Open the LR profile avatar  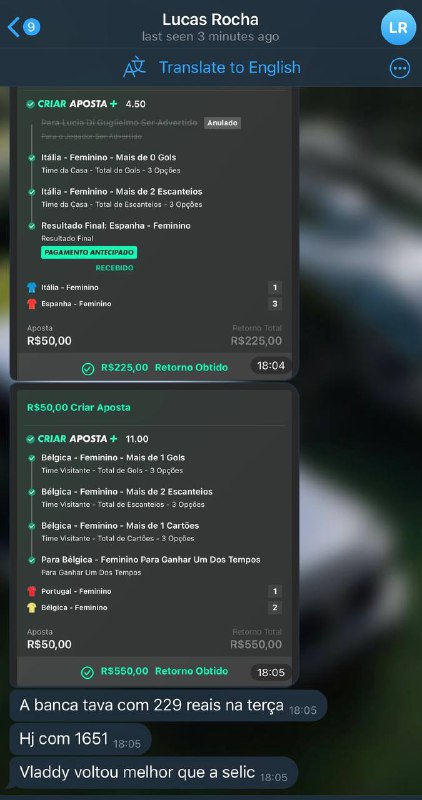coord(399,27)
